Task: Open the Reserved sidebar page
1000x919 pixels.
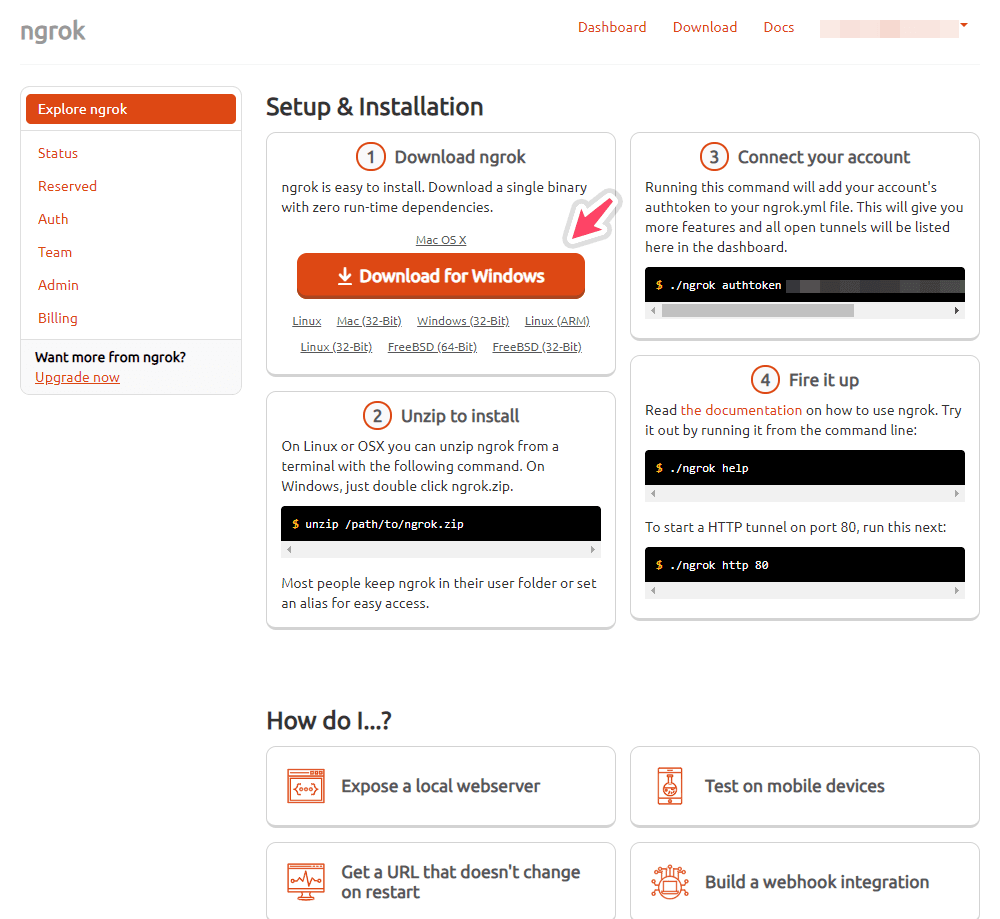Action: tap(68, 186)
